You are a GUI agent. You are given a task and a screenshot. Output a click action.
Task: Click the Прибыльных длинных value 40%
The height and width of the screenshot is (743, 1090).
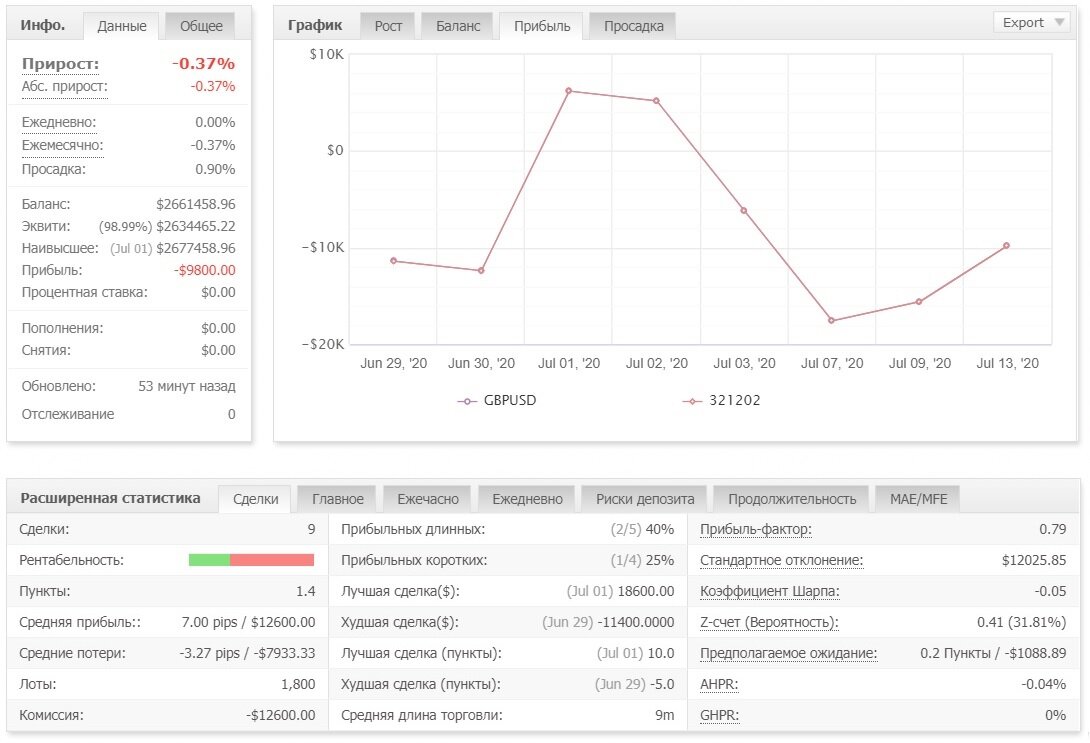(x=660, y=530)
